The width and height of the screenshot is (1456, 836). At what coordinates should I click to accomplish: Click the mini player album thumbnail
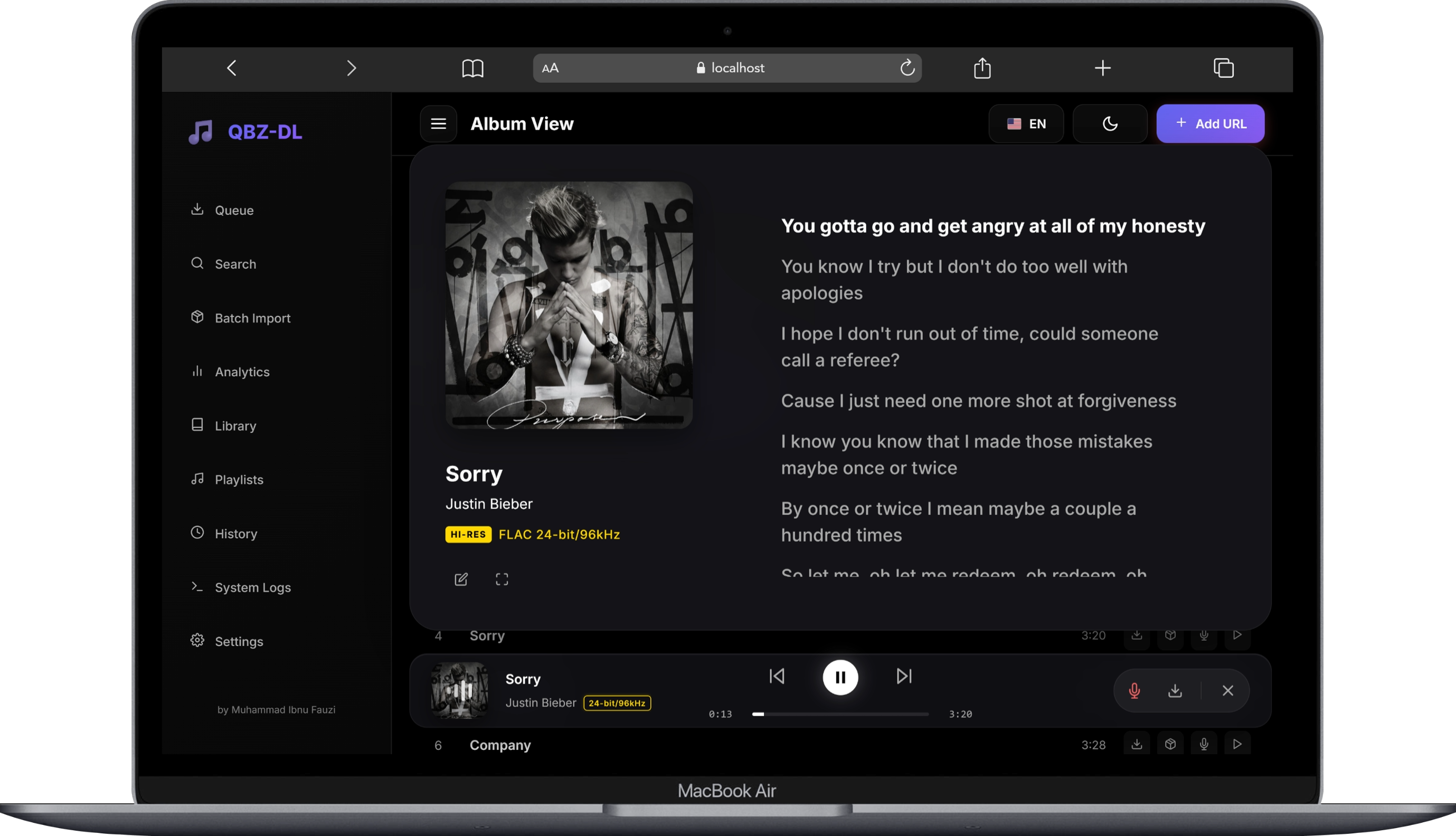460,691
